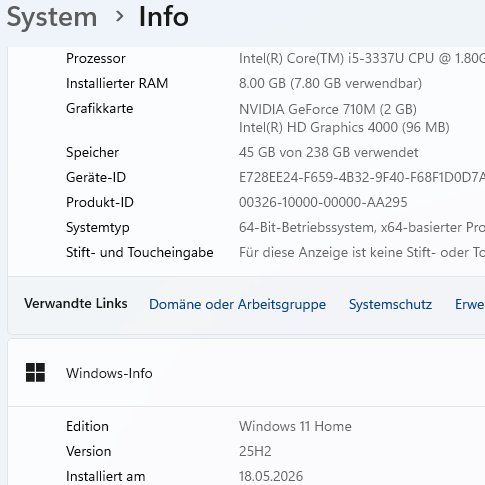
Task: Click the Installiert am label
Action: pos(106,476)
